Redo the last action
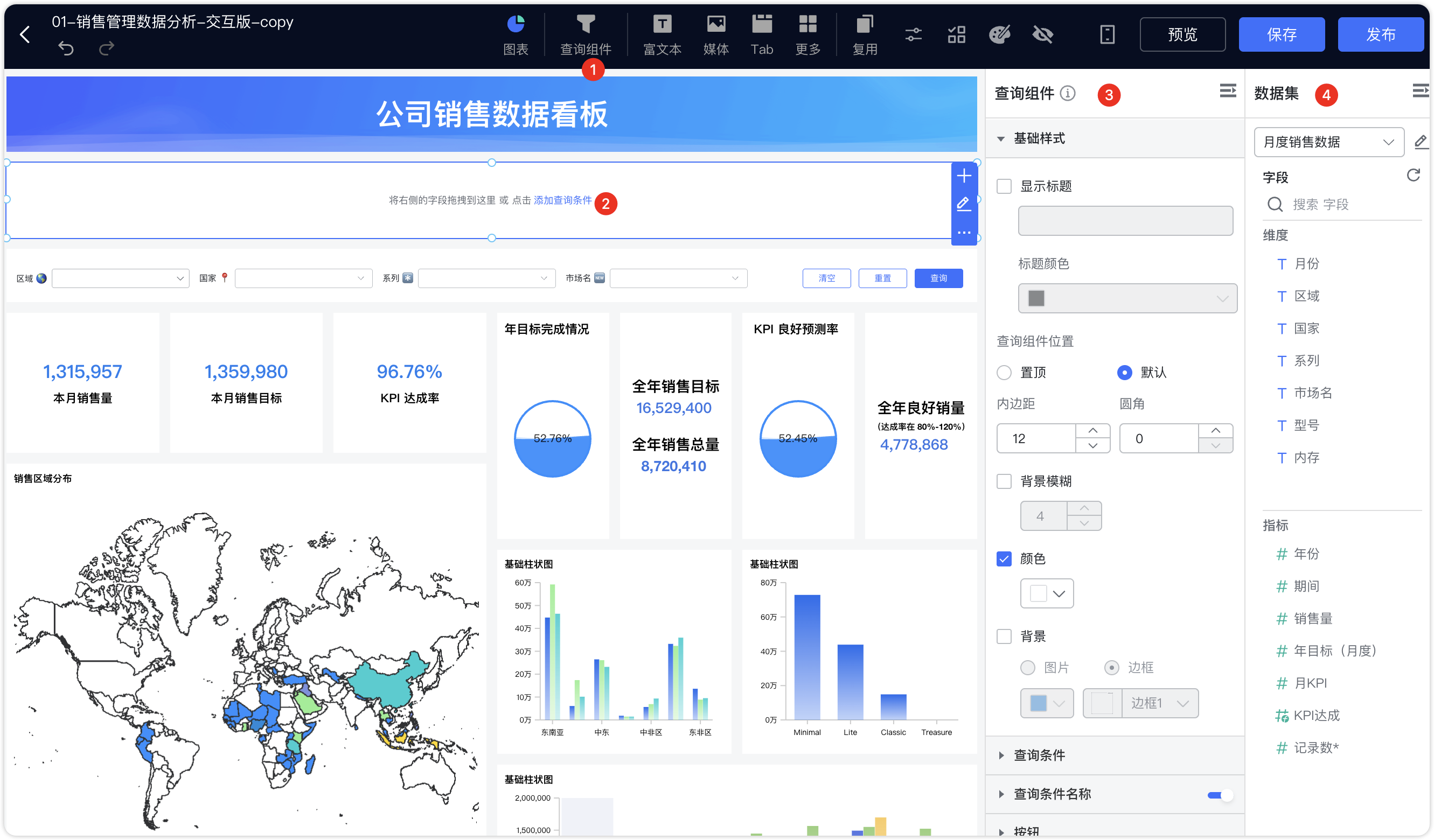The width and height of the screenshot is (1434, 840). (107, 48)
